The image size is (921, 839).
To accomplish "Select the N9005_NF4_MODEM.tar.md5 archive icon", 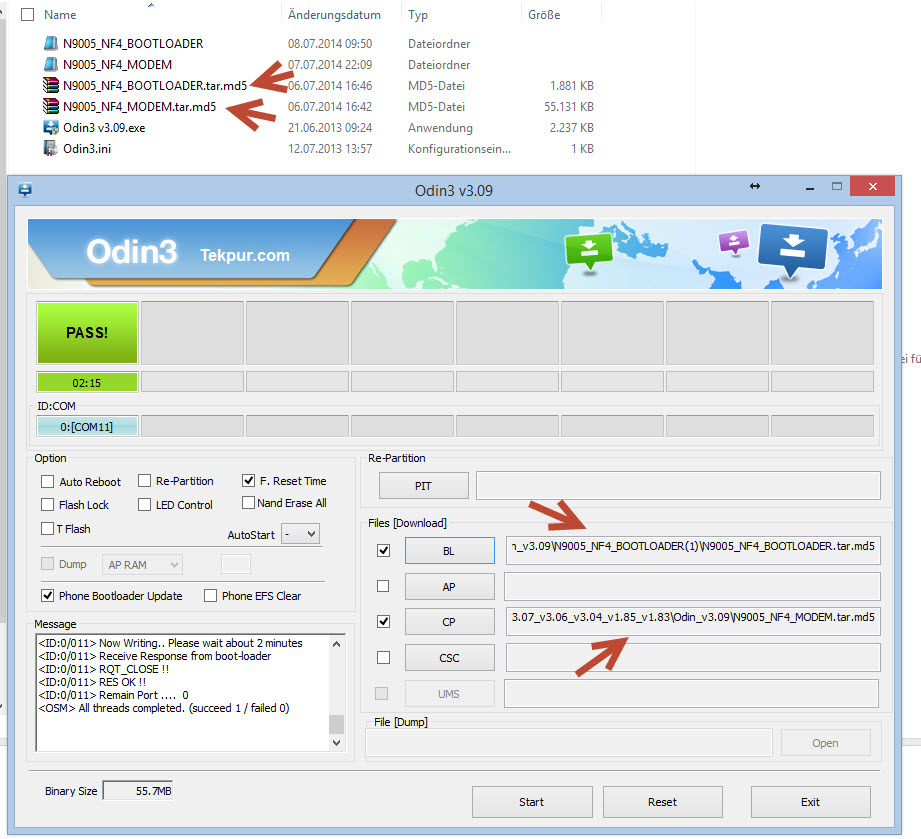I will pos(51,106).
